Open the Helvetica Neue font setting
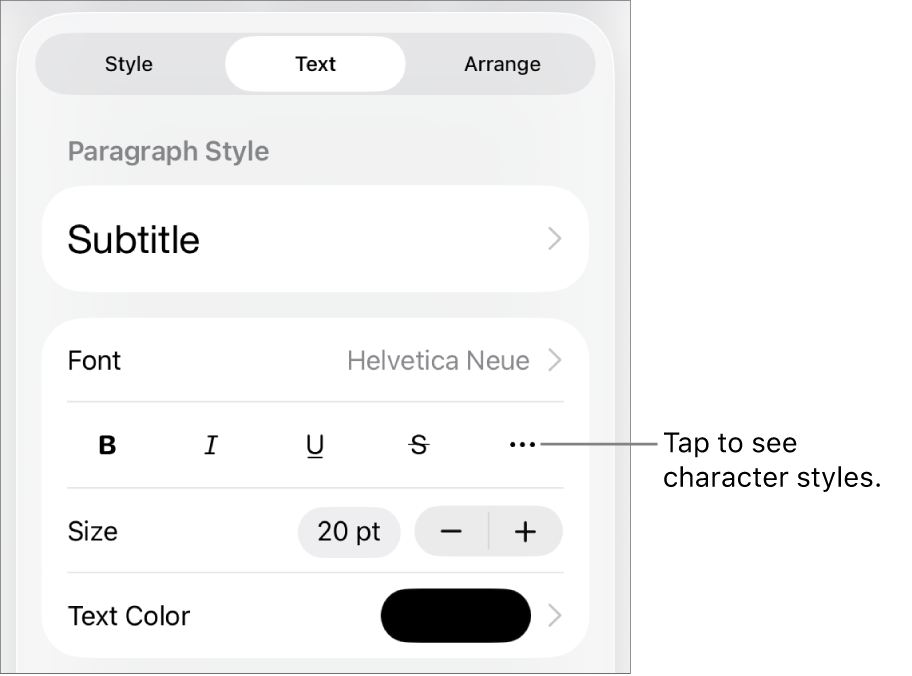Screen dimensions: 912x676 (x=440, y=361)
